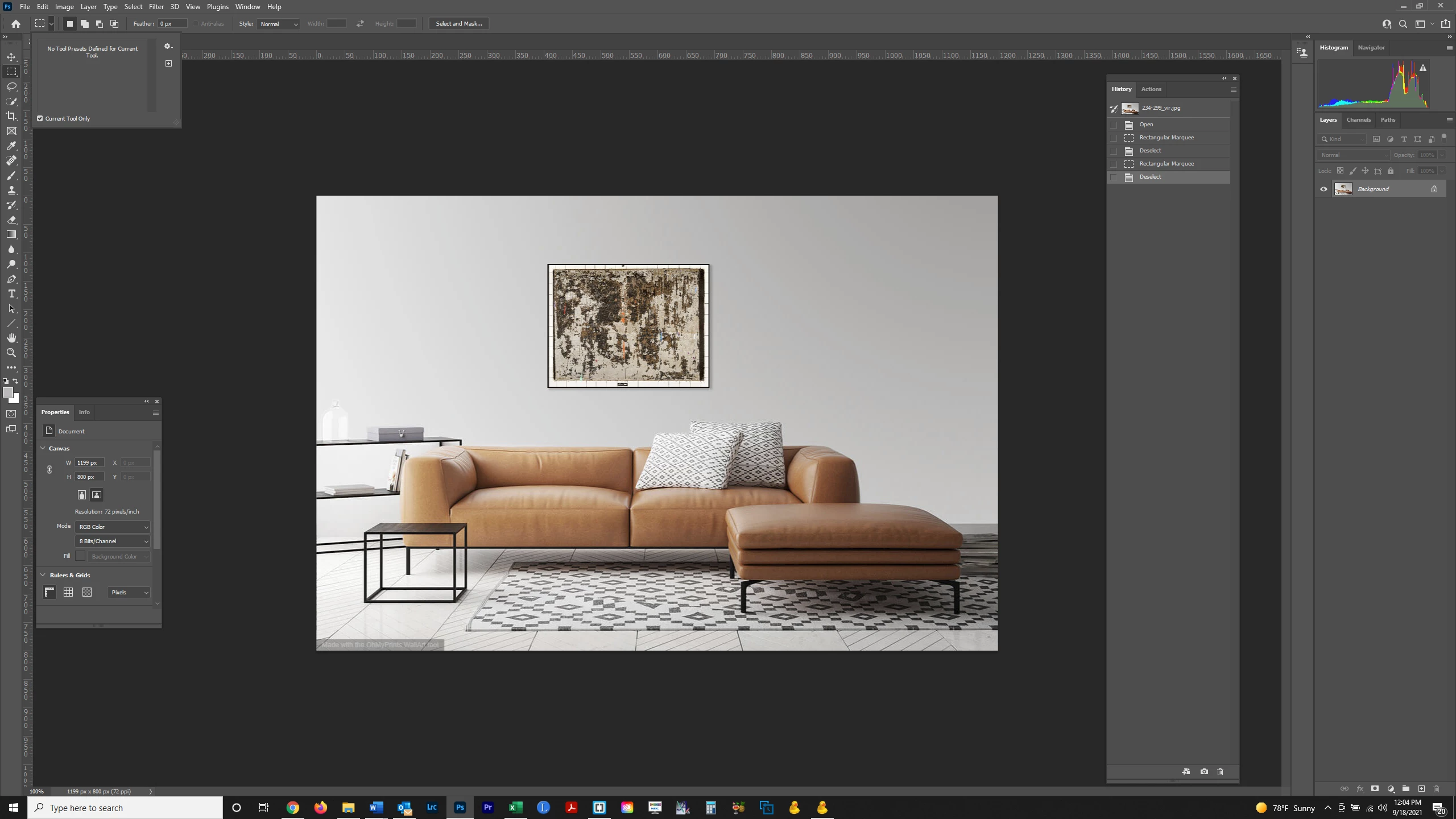Screen dimensions: 1456x819
Task: Hide the Background layer visibility eye
Action: pyautogui.click(x=1323, y=189)
